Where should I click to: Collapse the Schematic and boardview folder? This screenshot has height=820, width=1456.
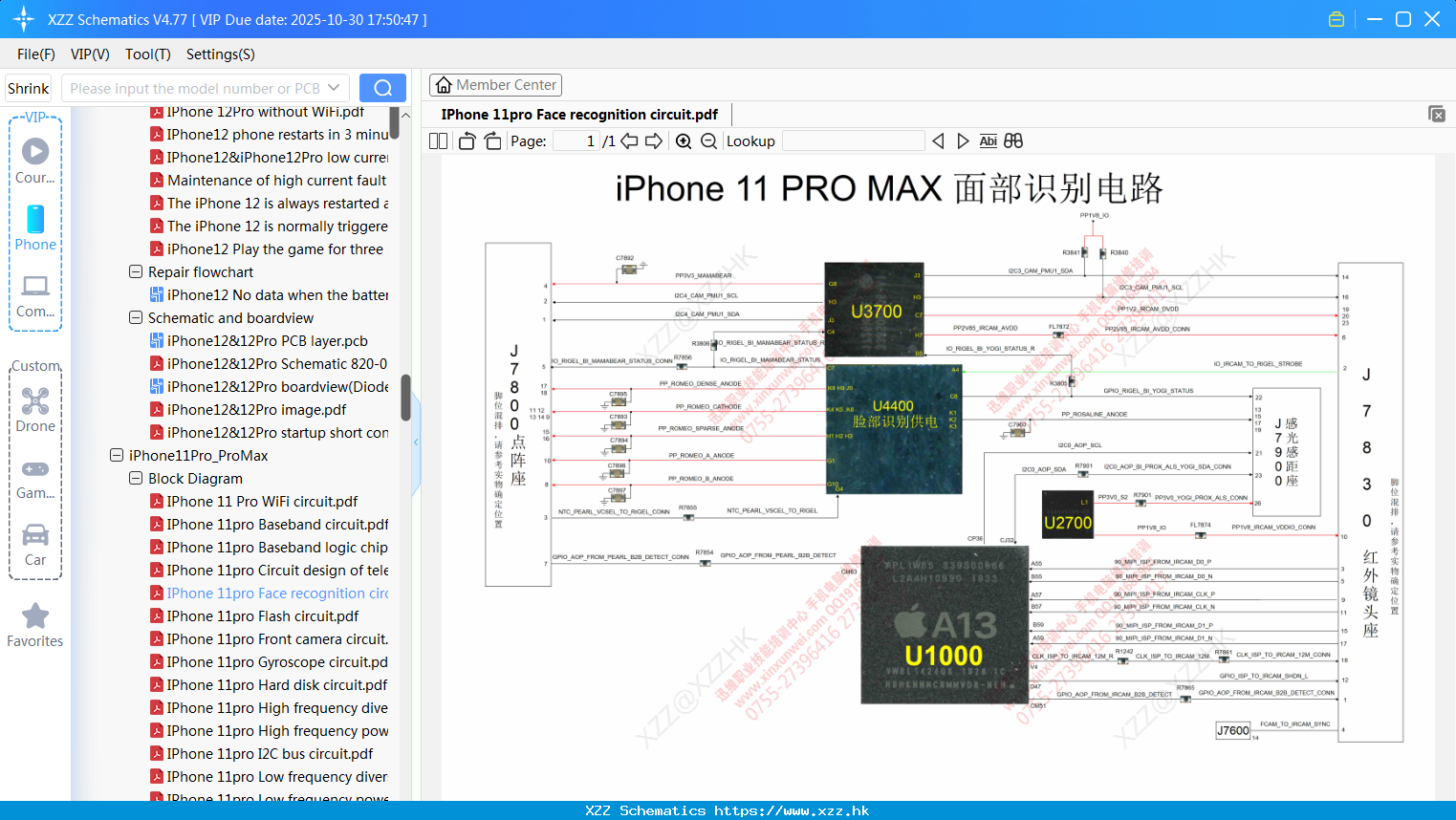point(136,317)
